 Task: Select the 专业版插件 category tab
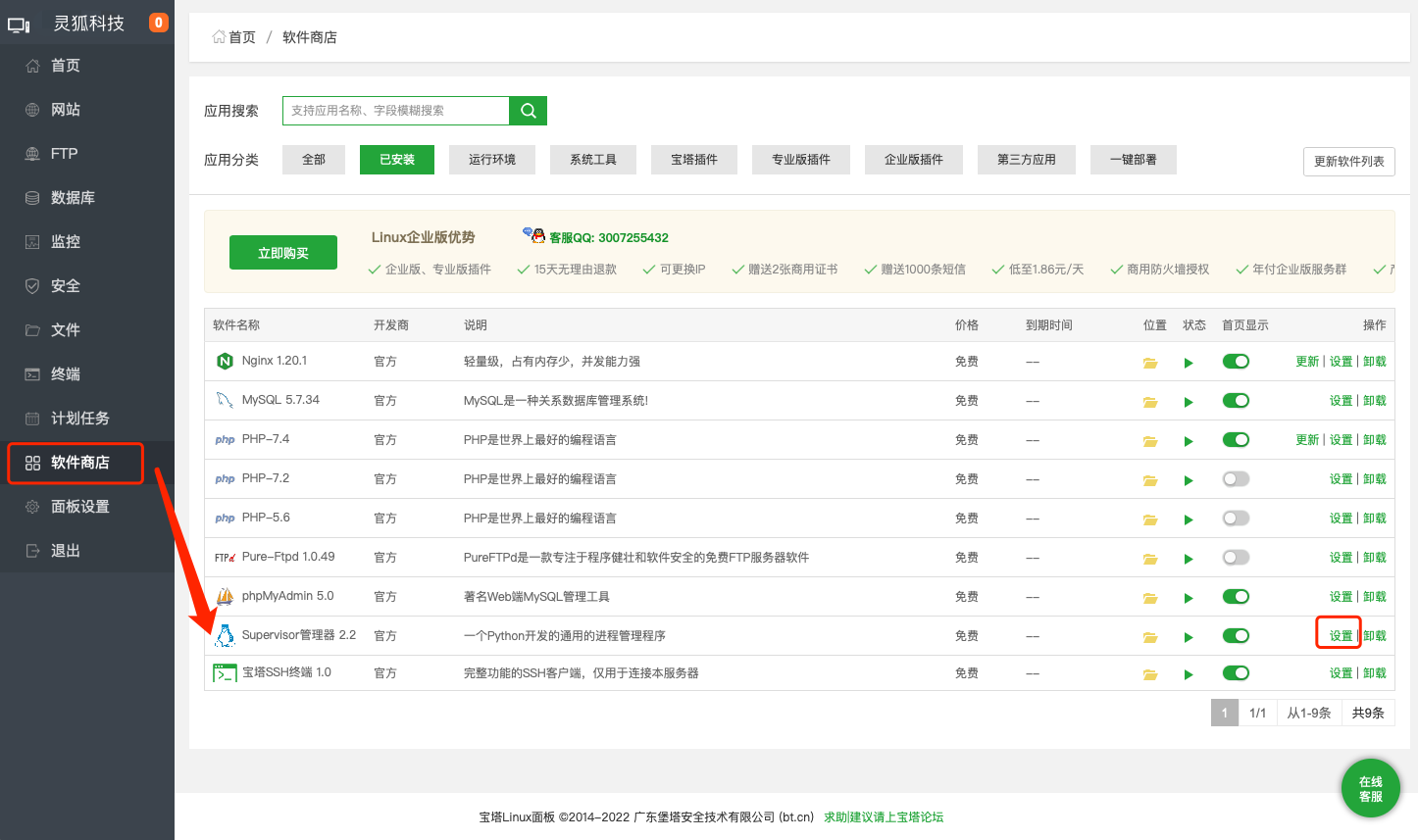[801, 160]
